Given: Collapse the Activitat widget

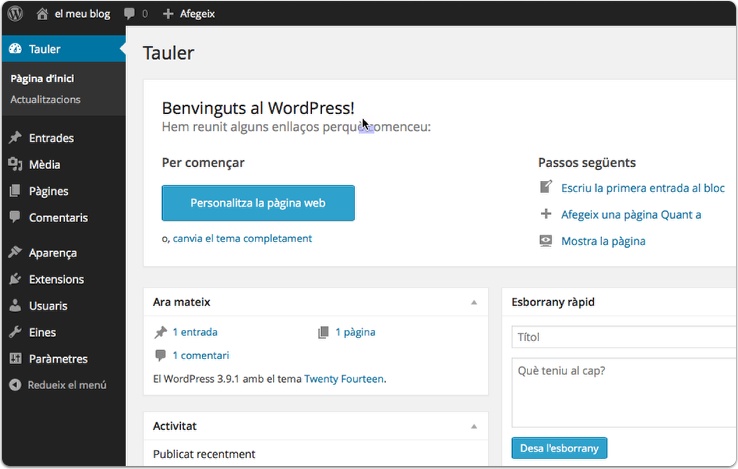Looking at the screenshot, I should [474, 427].
